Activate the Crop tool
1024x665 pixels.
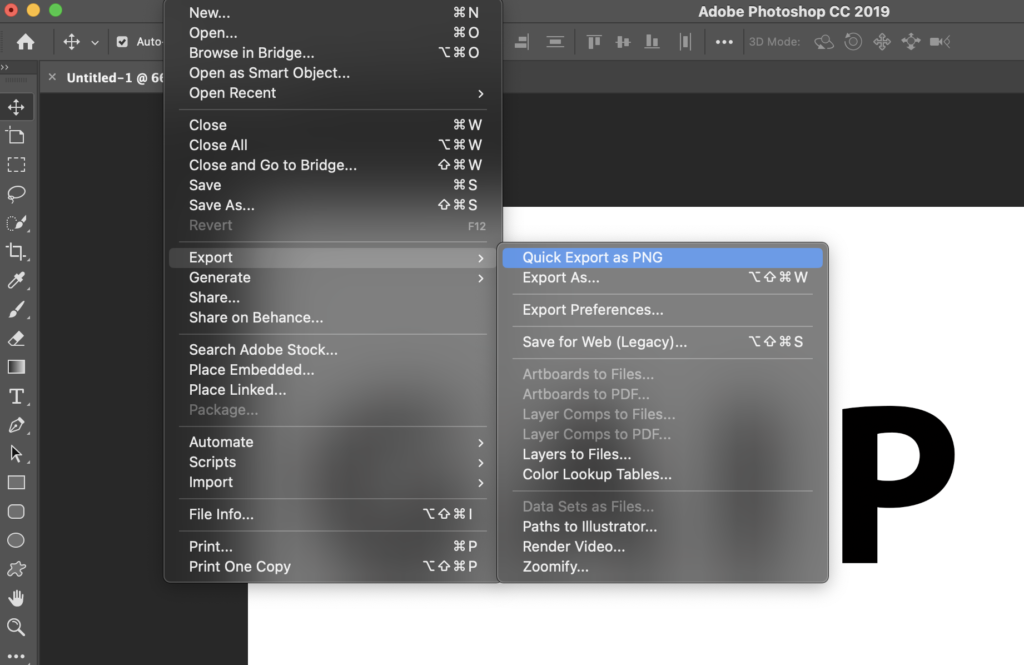14,252
